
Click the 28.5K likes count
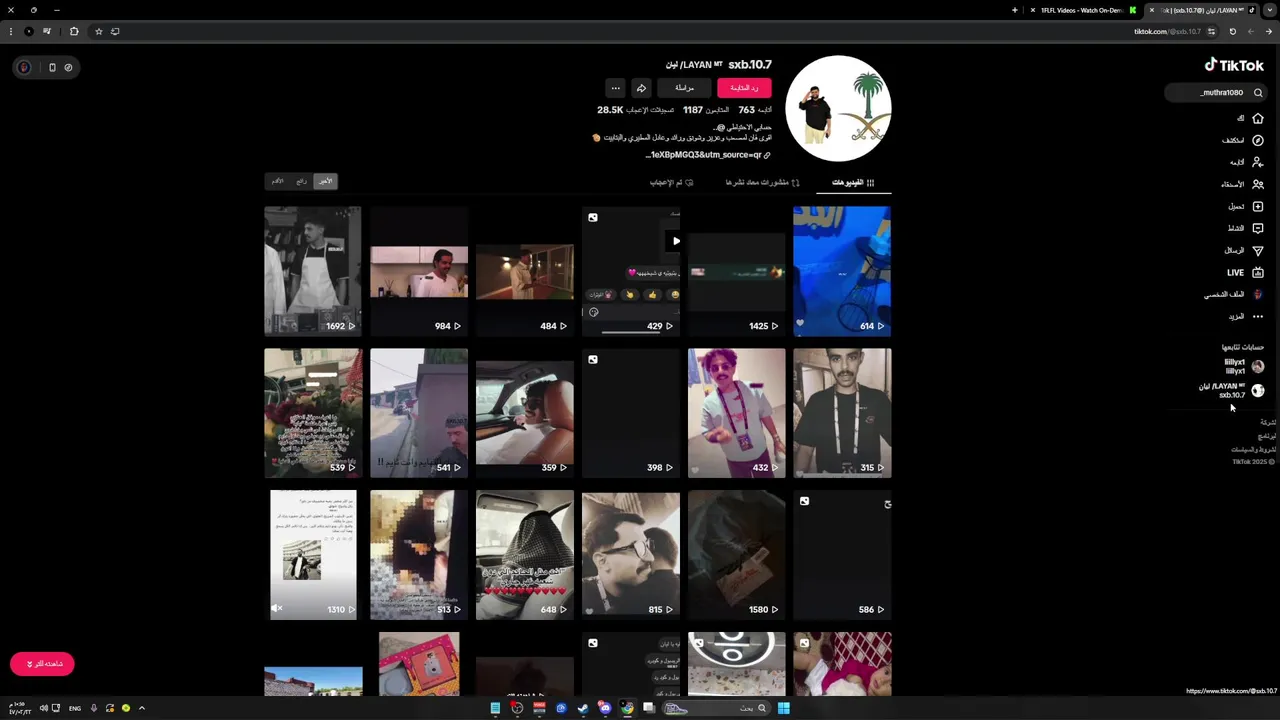636,110
